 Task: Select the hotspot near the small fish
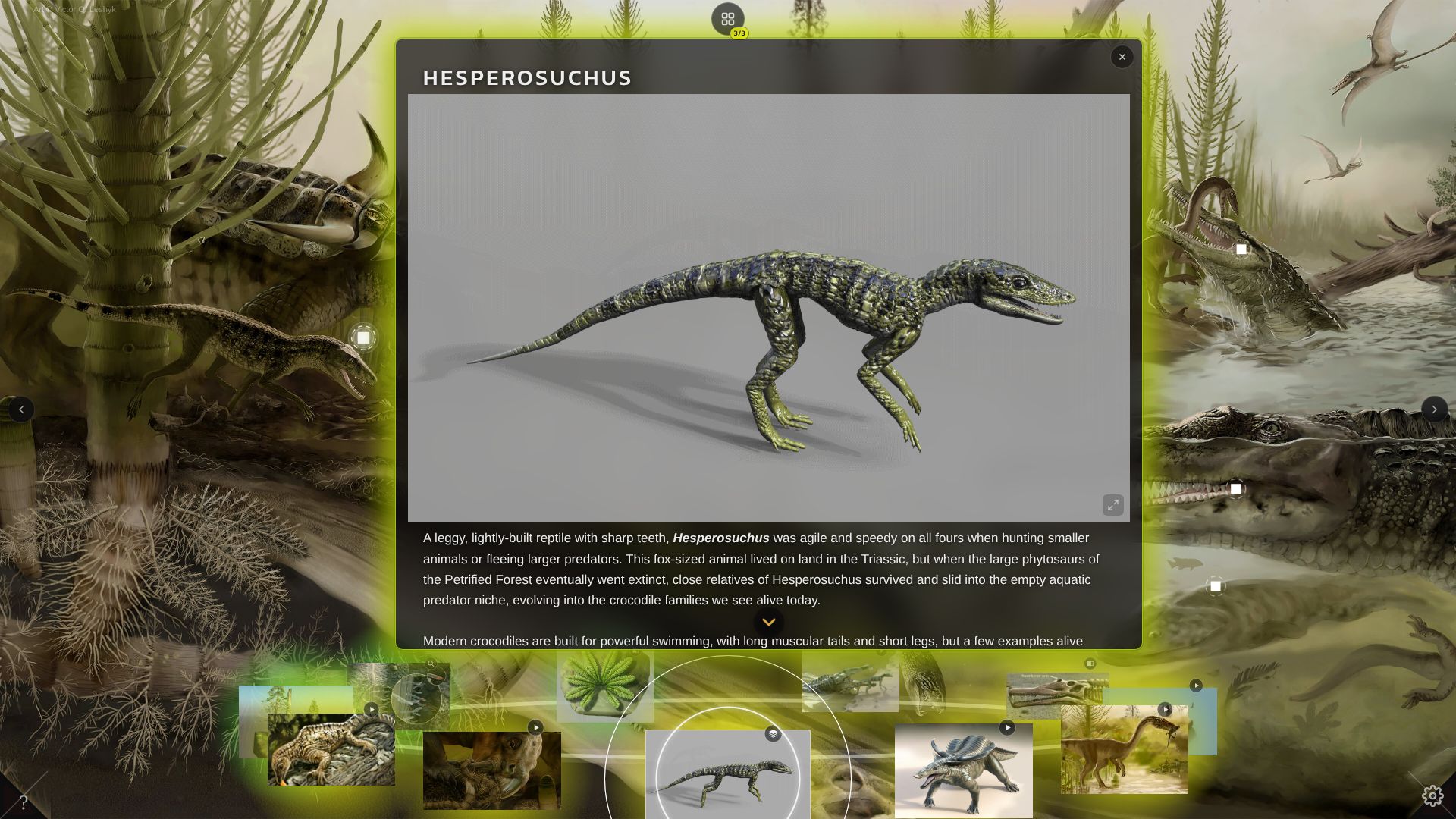pos(1215,586)
